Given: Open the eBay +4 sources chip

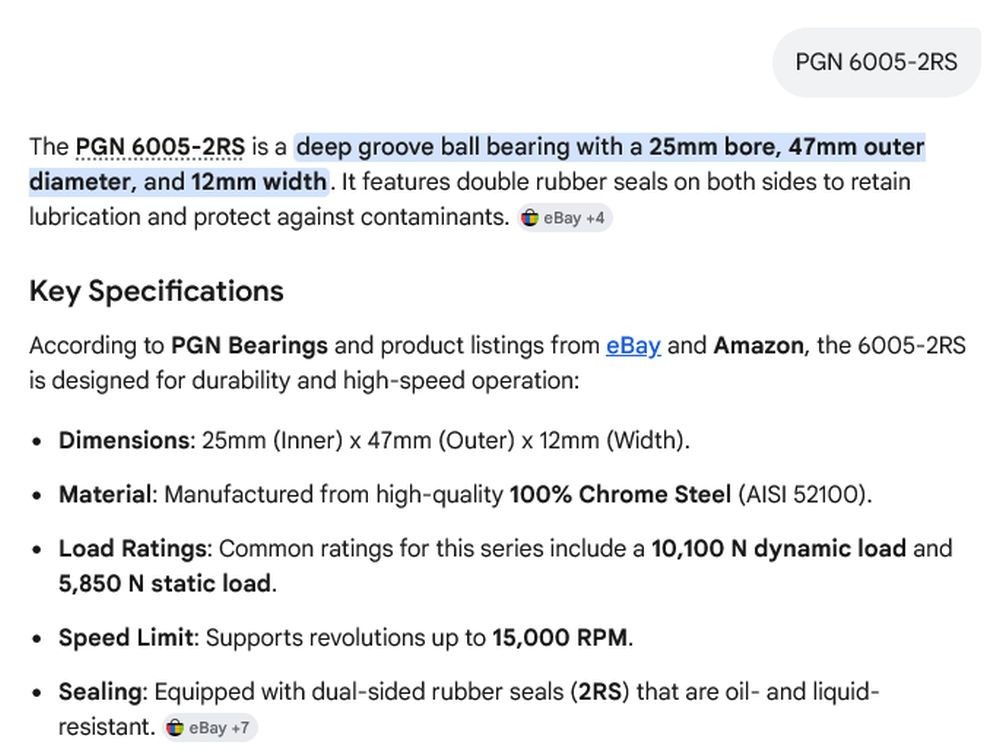Looking at the screenshot, I should (x=564, y=218).
